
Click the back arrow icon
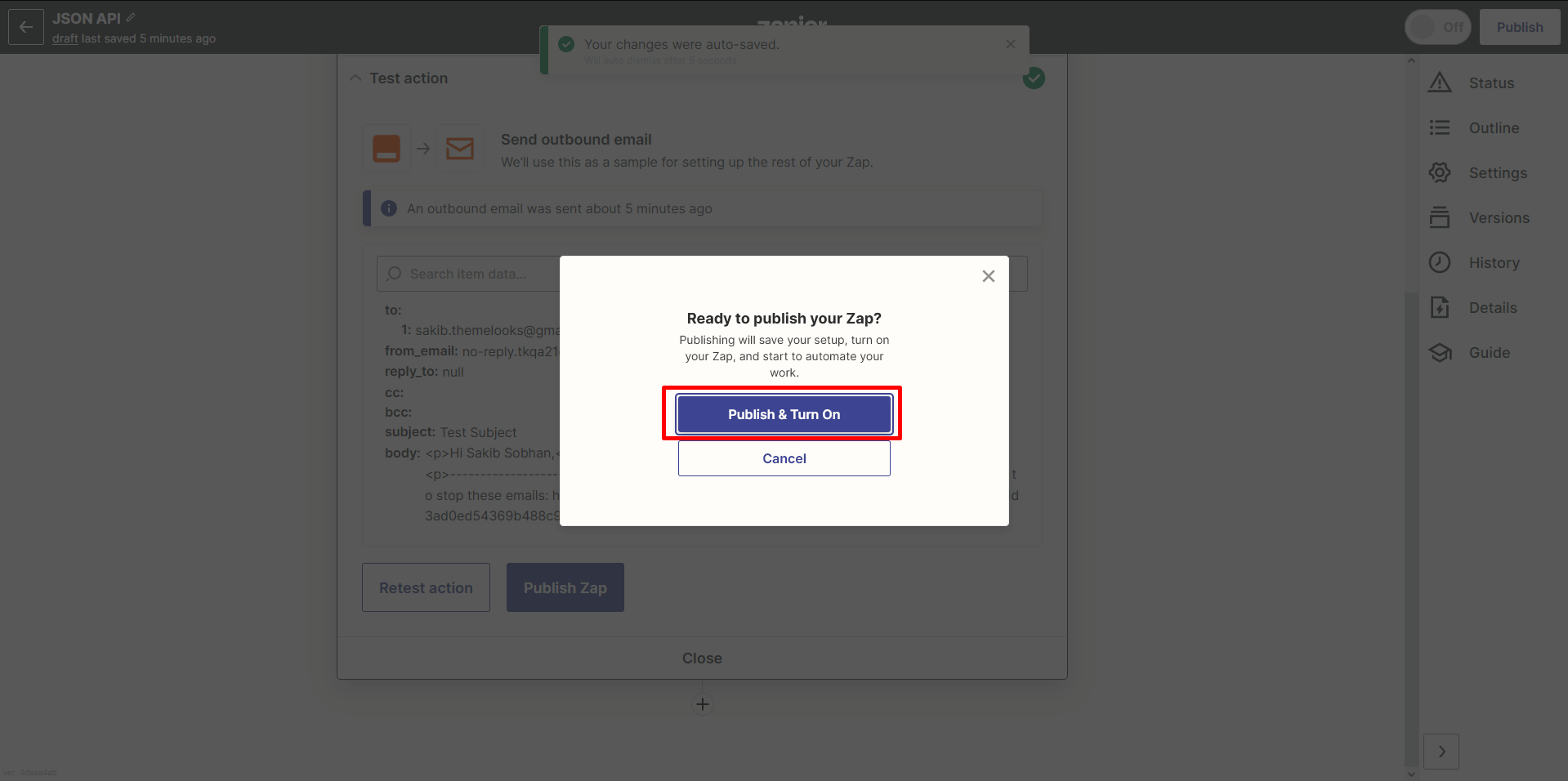[x=26, y=27]
